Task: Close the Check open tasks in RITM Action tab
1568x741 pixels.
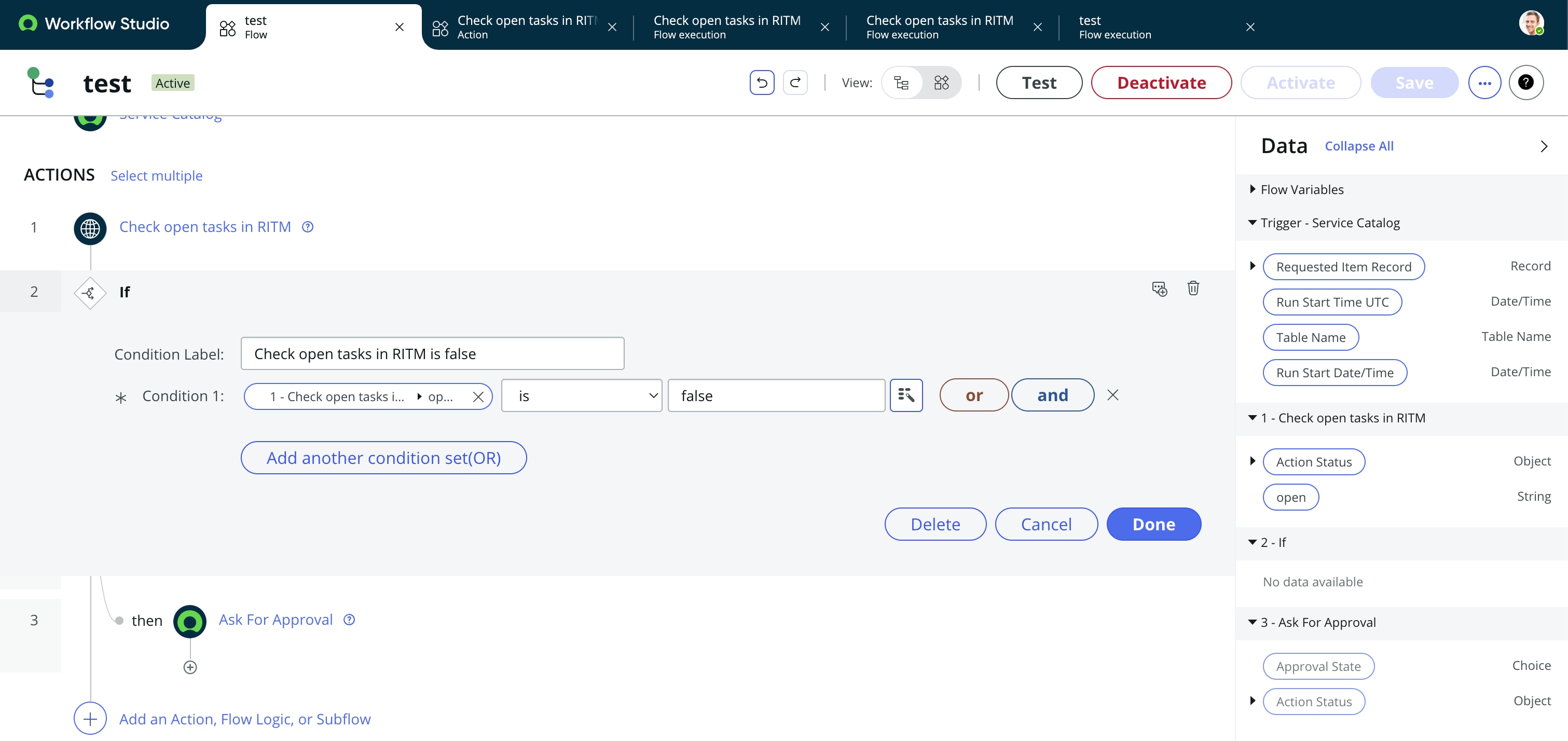Action: tap(612, 27)
